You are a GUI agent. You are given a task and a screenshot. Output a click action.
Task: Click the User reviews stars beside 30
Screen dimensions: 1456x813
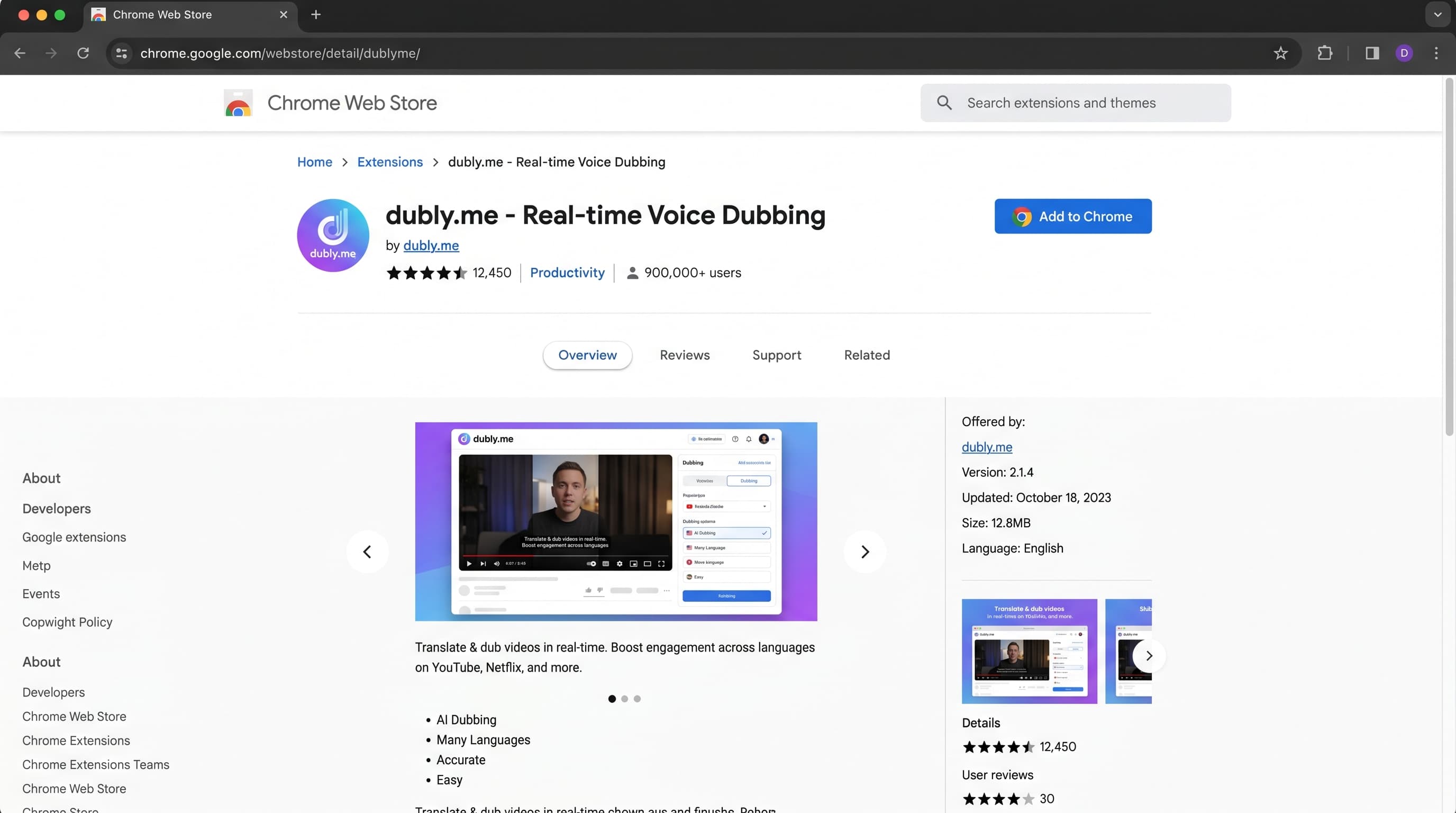pos(998,799)
